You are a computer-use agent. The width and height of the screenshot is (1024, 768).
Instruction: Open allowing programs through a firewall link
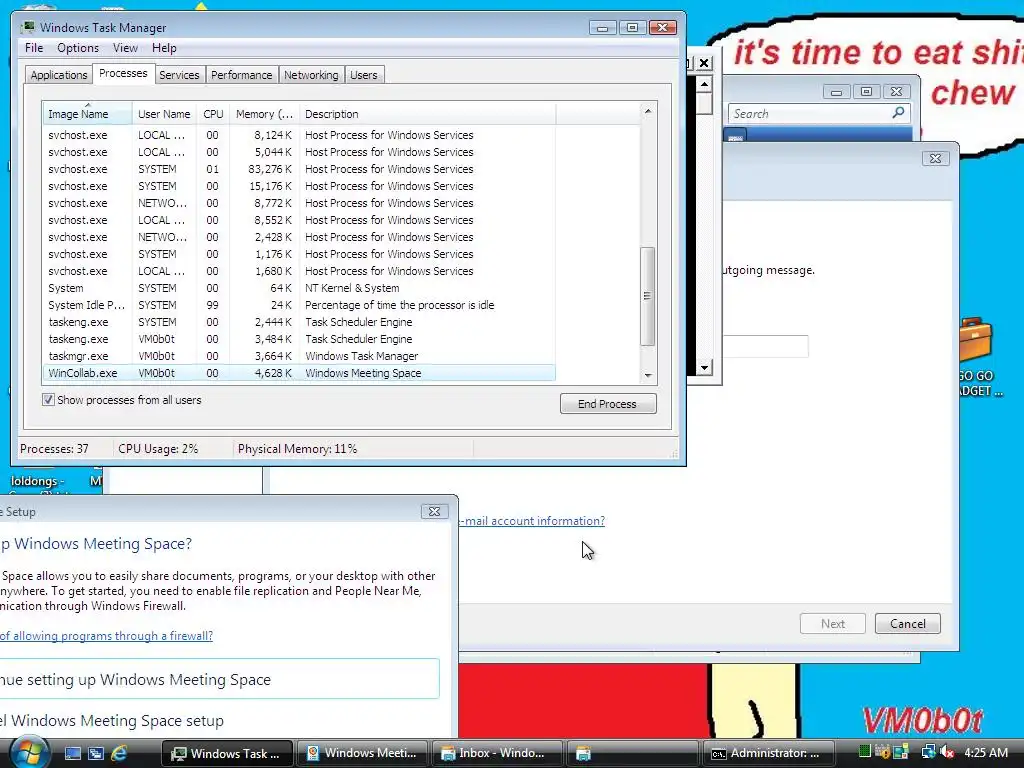coord(106,635)
